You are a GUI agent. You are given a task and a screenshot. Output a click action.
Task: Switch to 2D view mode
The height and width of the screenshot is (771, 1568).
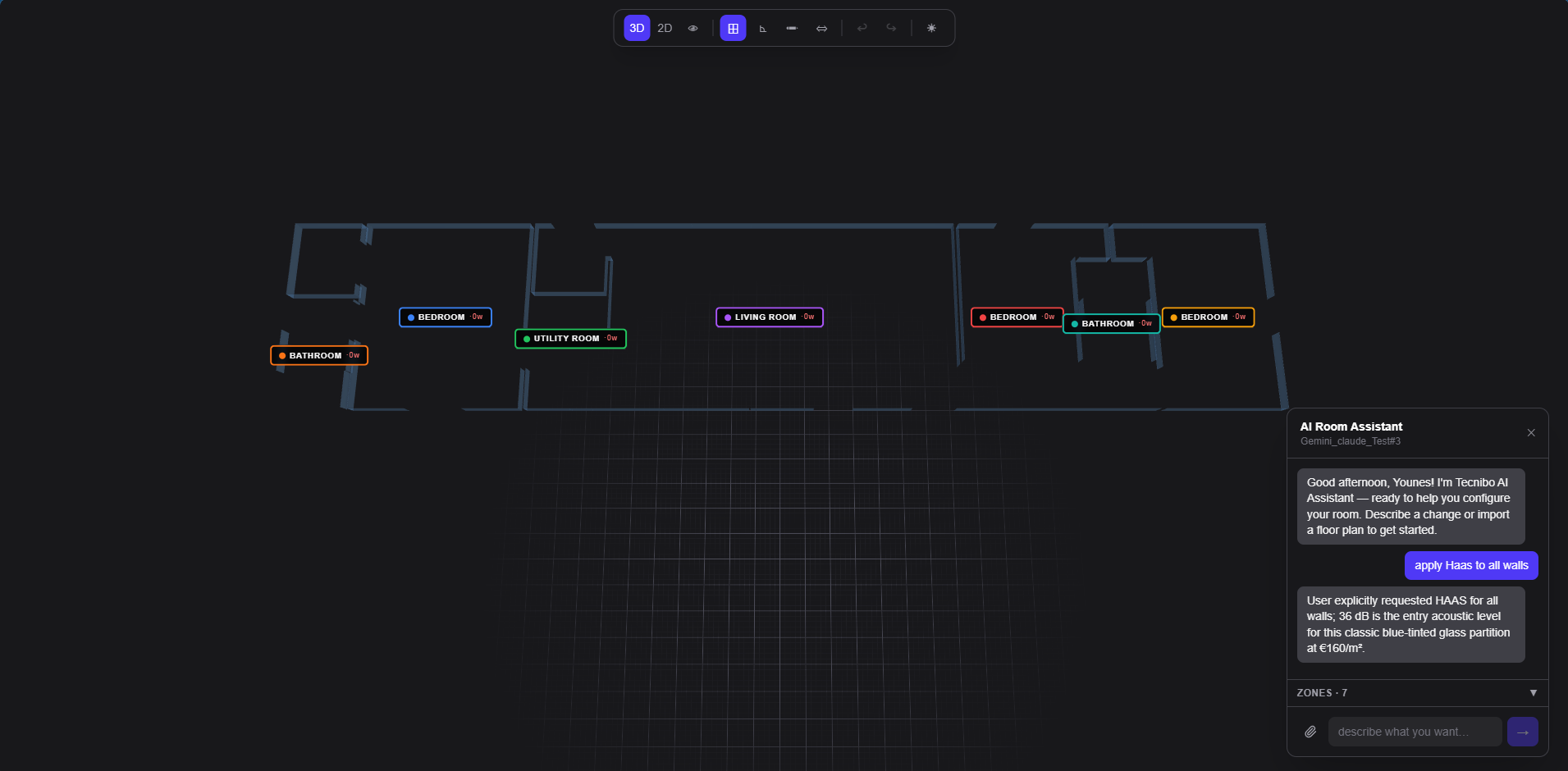coord(665,28)
